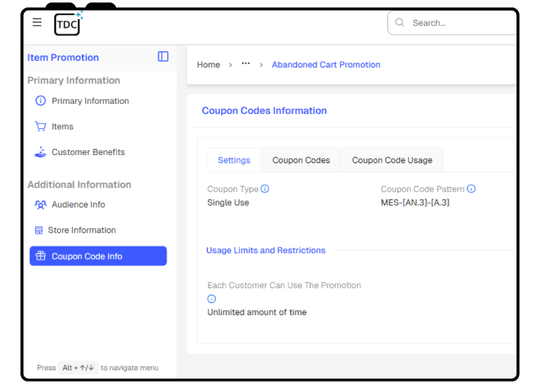
Task: Click Coupon Code Pattern info icon
Action: click(x=471, y=189)
